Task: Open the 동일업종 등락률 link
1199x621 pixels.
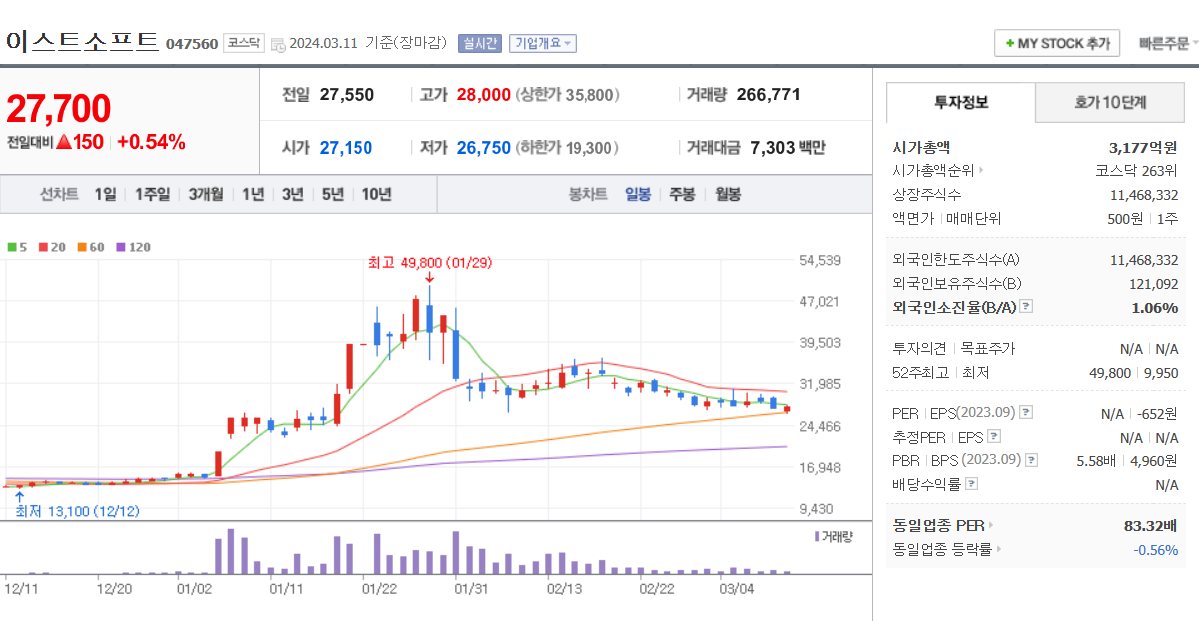Action: (947, 549)
